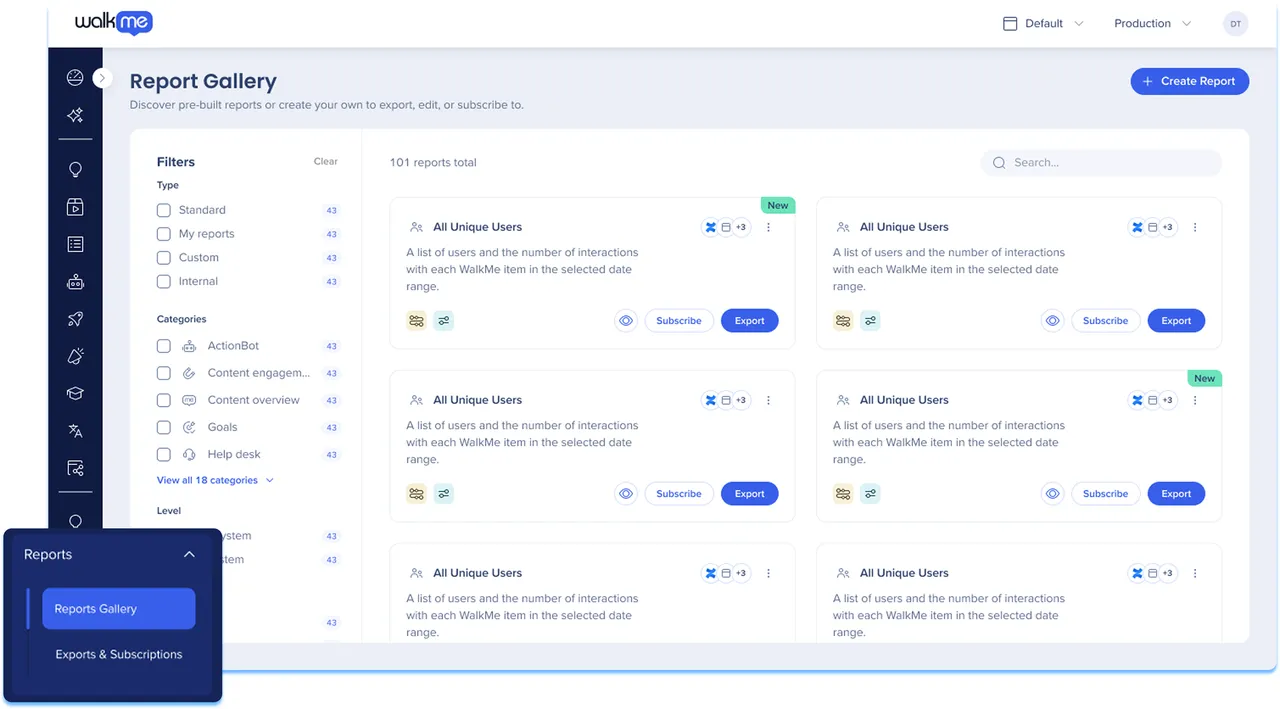Click the Help desk headset icon
The width and height of the screenshot is (1280, 709).
pos(189,454)
